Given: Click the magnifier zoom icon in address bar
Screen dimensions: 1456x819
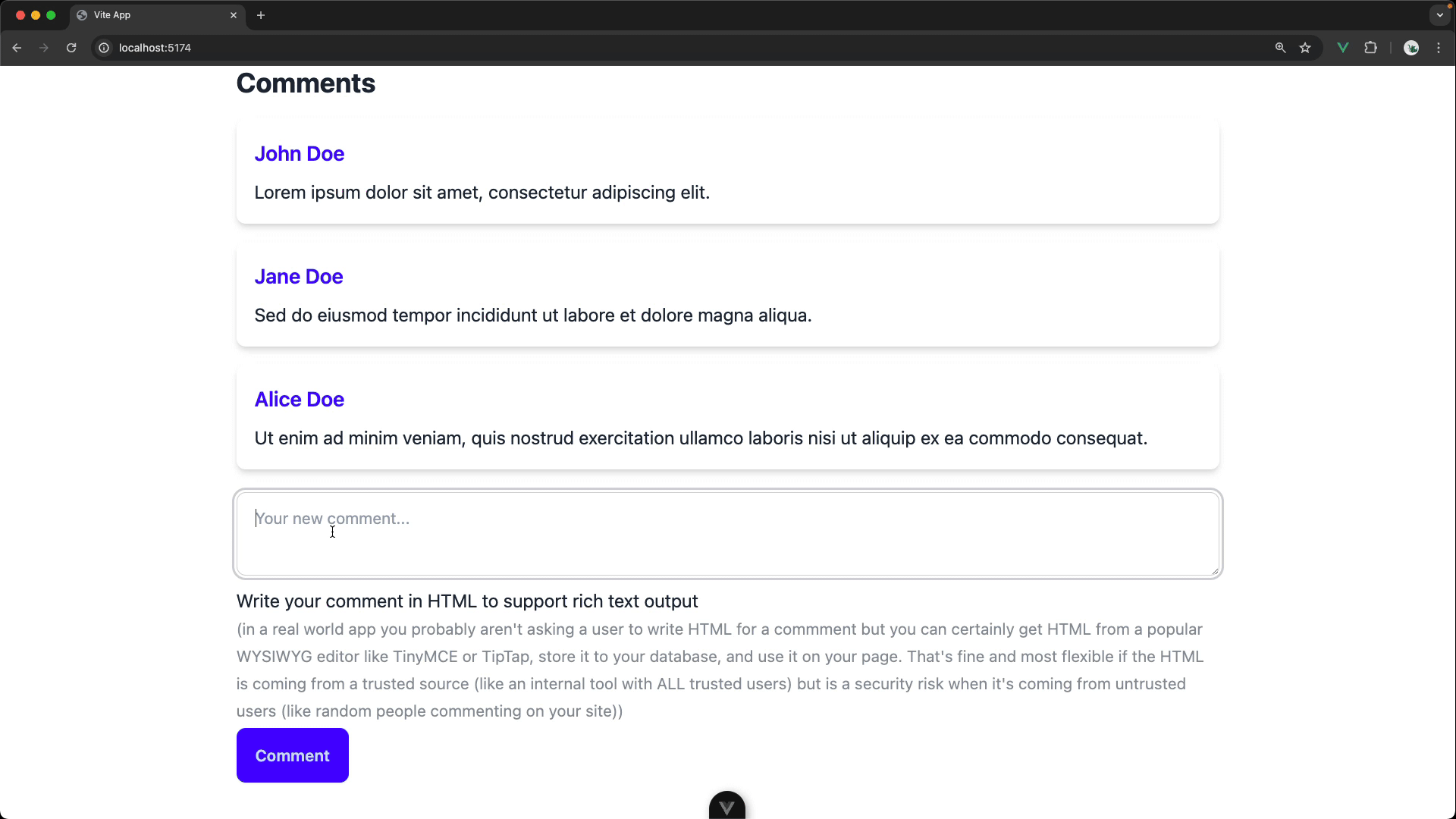Looking at the screenshot, I should pos(1280,47).
